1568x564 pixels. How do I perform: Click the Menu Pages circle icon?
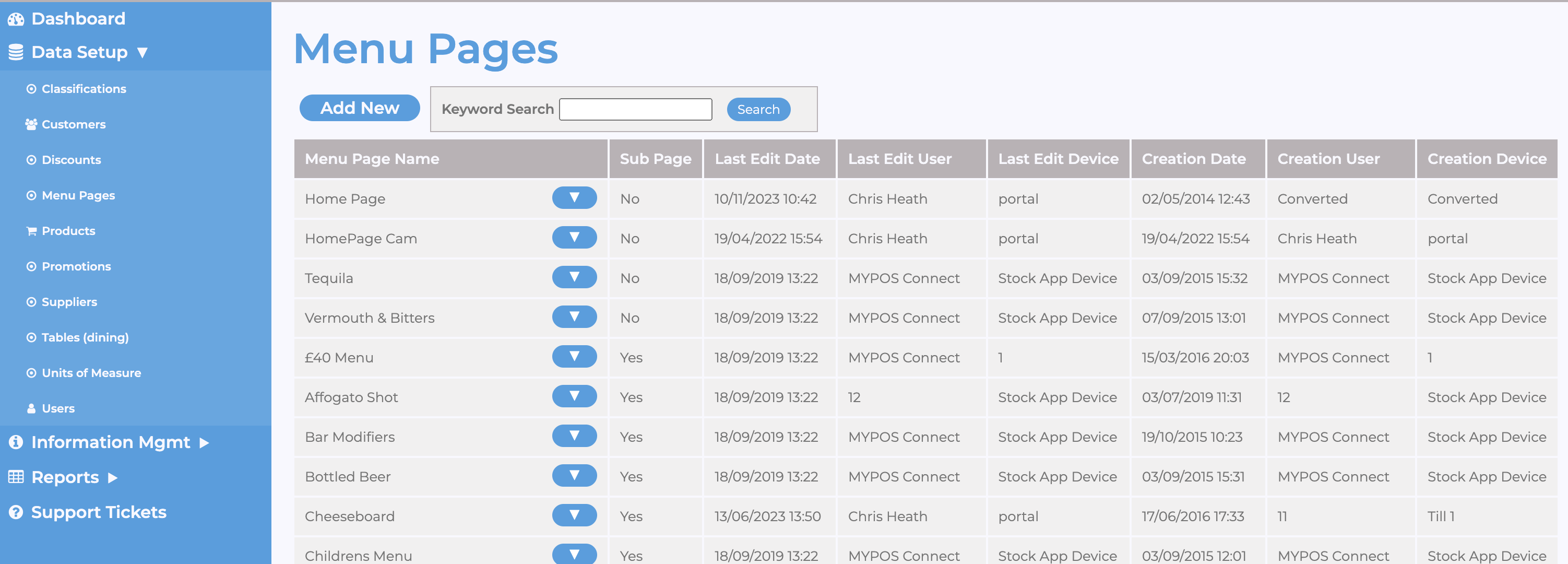[31, 195]
